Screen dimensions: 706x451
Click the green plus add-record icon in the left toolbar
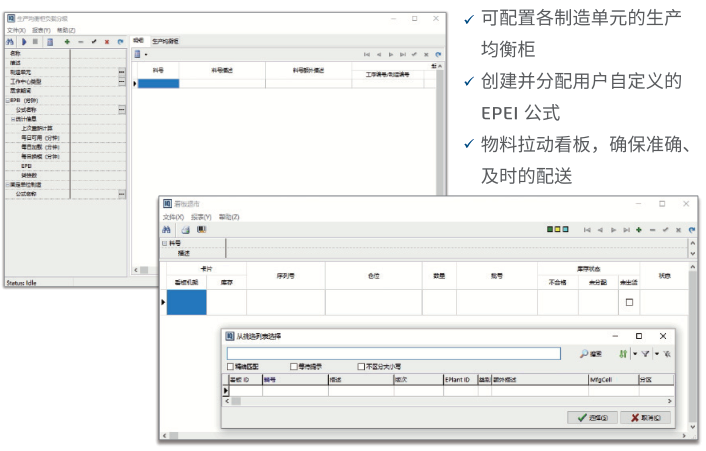66,42
